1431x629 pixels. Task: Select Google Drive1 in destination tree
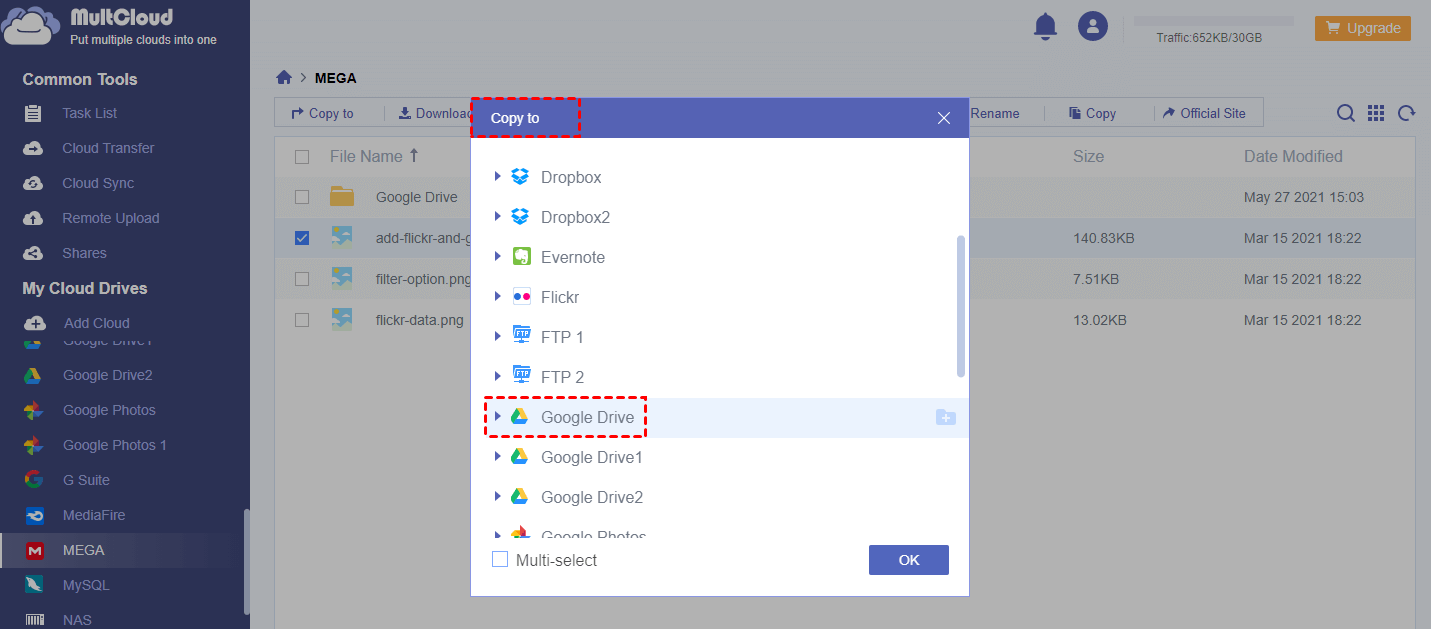[591, 457]
